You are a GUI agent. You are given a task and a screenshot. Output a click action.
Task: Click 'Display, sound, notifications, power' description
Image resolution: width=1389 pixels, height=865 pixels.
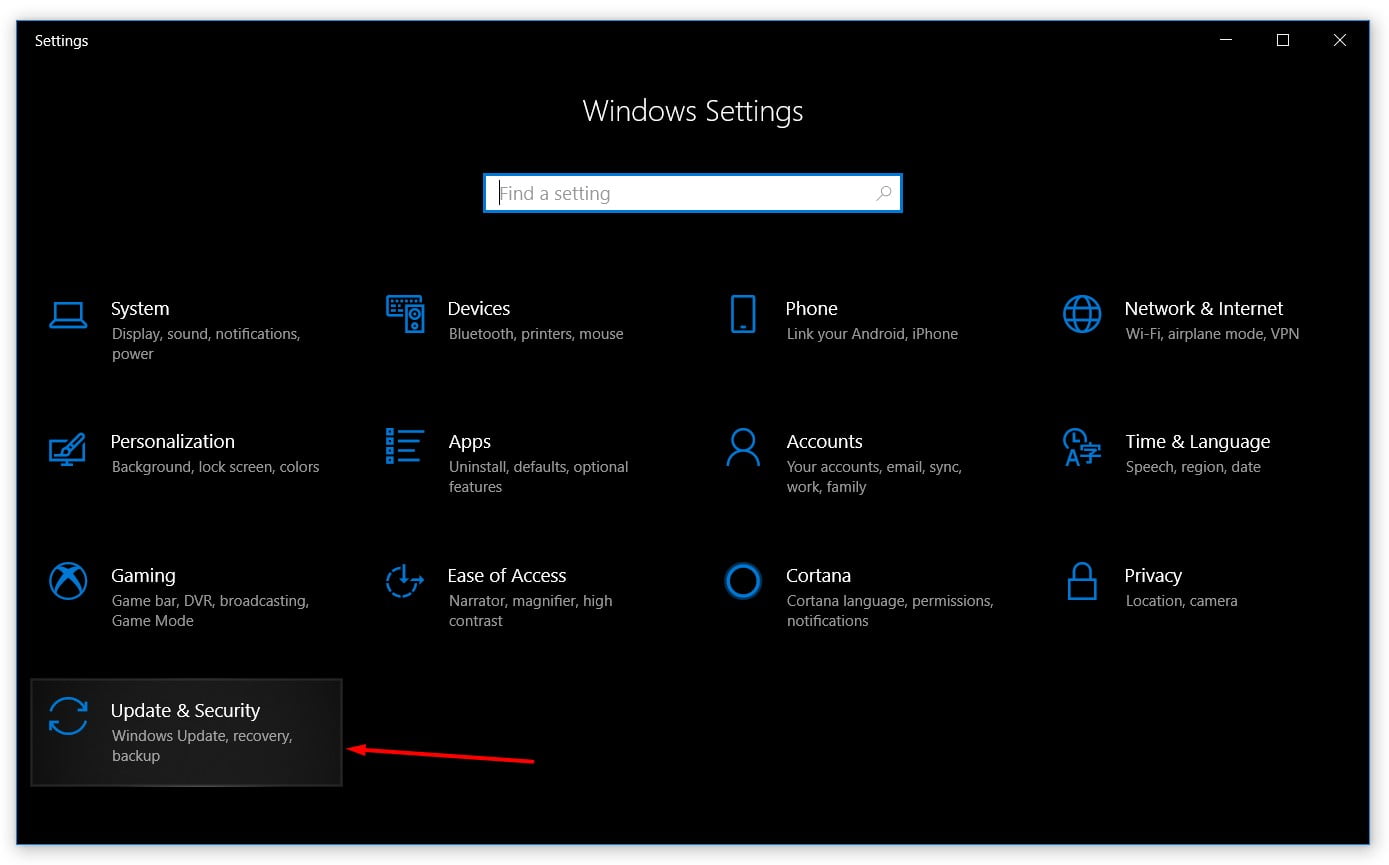[x=206, y=344]
